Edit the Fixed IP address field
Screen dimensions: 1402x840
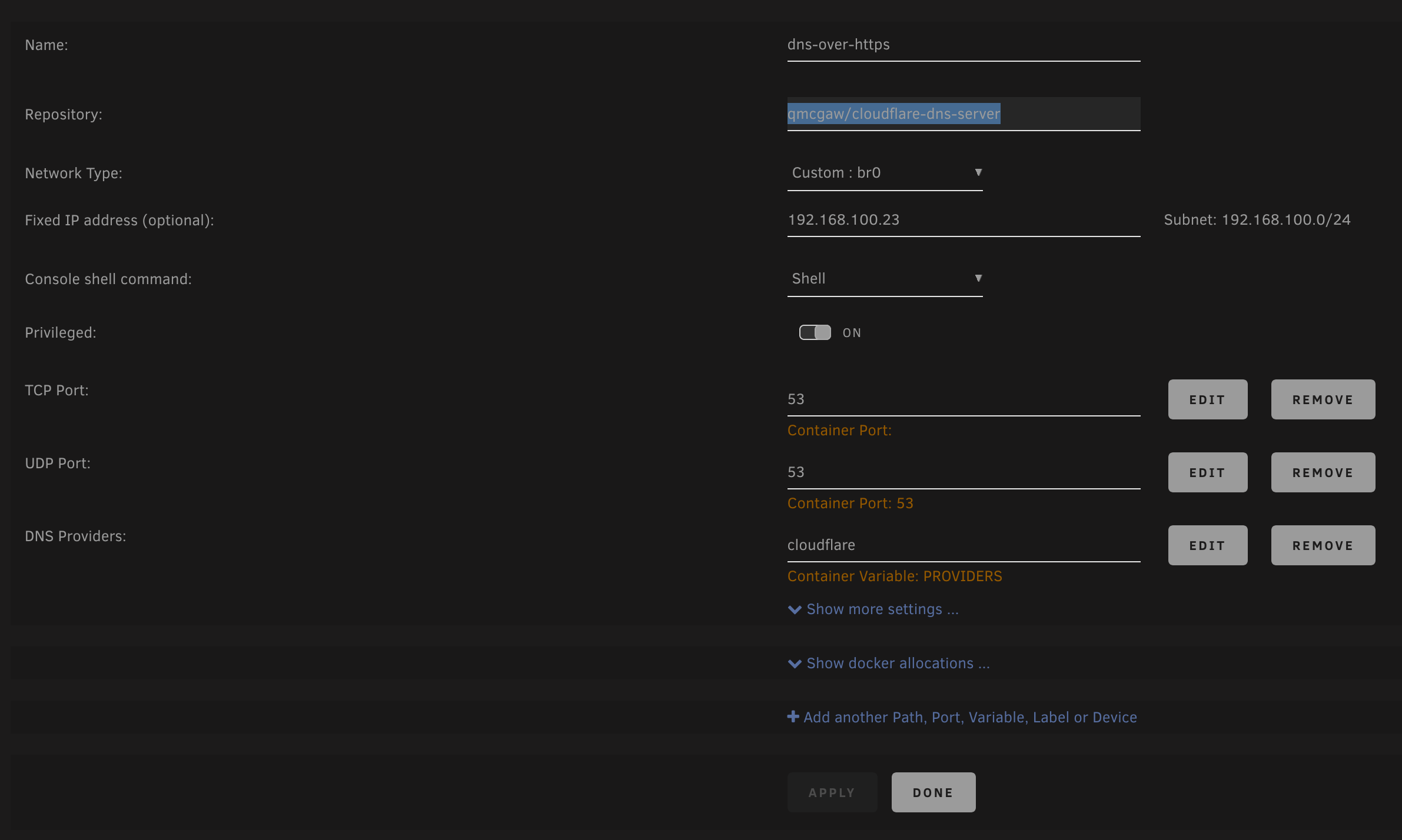(963, 219)
